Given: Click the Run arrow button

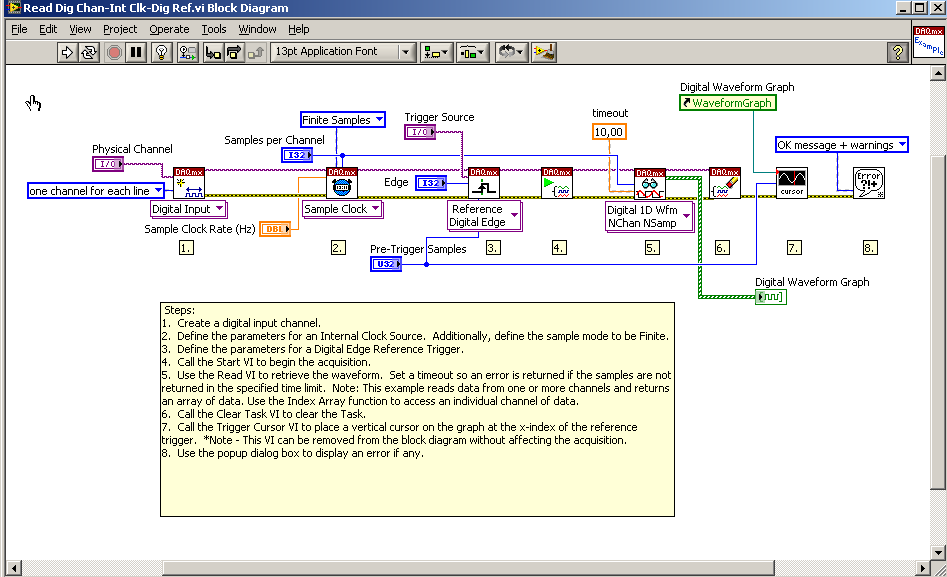Looking at the screenshot, I should click(68, 52).
